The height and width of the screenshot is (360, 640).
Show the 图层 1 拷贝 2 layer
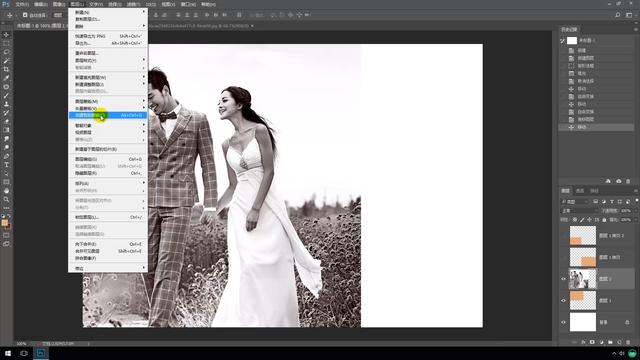(563, 236)
